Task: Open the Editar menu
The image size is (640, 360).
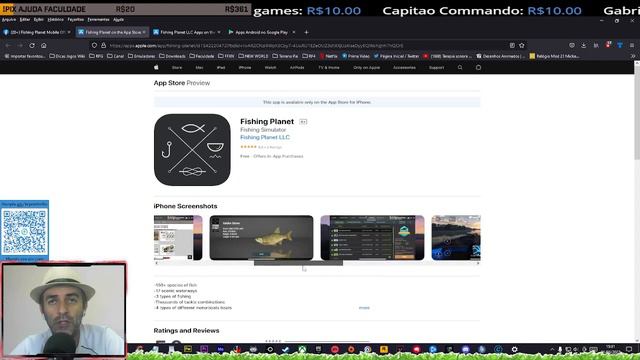Action: [x=25, y=20]
